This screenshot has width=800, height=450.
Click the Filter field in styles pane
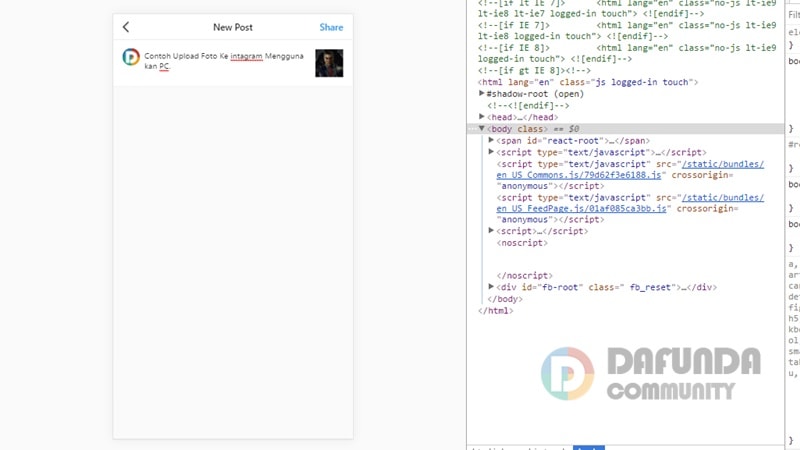794,15
